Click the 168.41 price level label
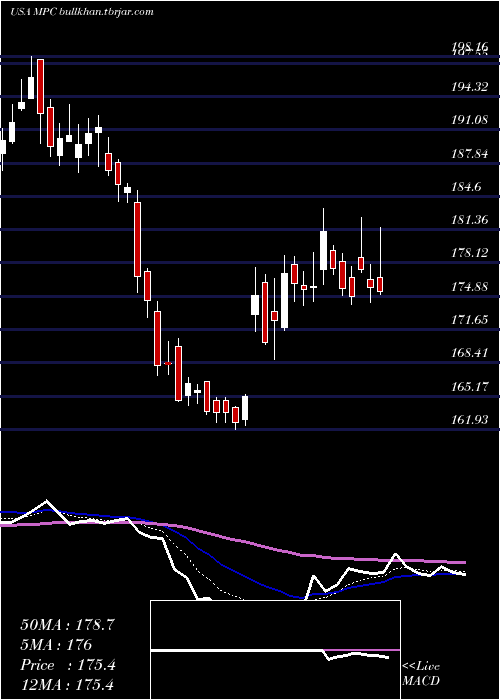The image size is (500, 700). pyautogui.click(x=469, y=353)
